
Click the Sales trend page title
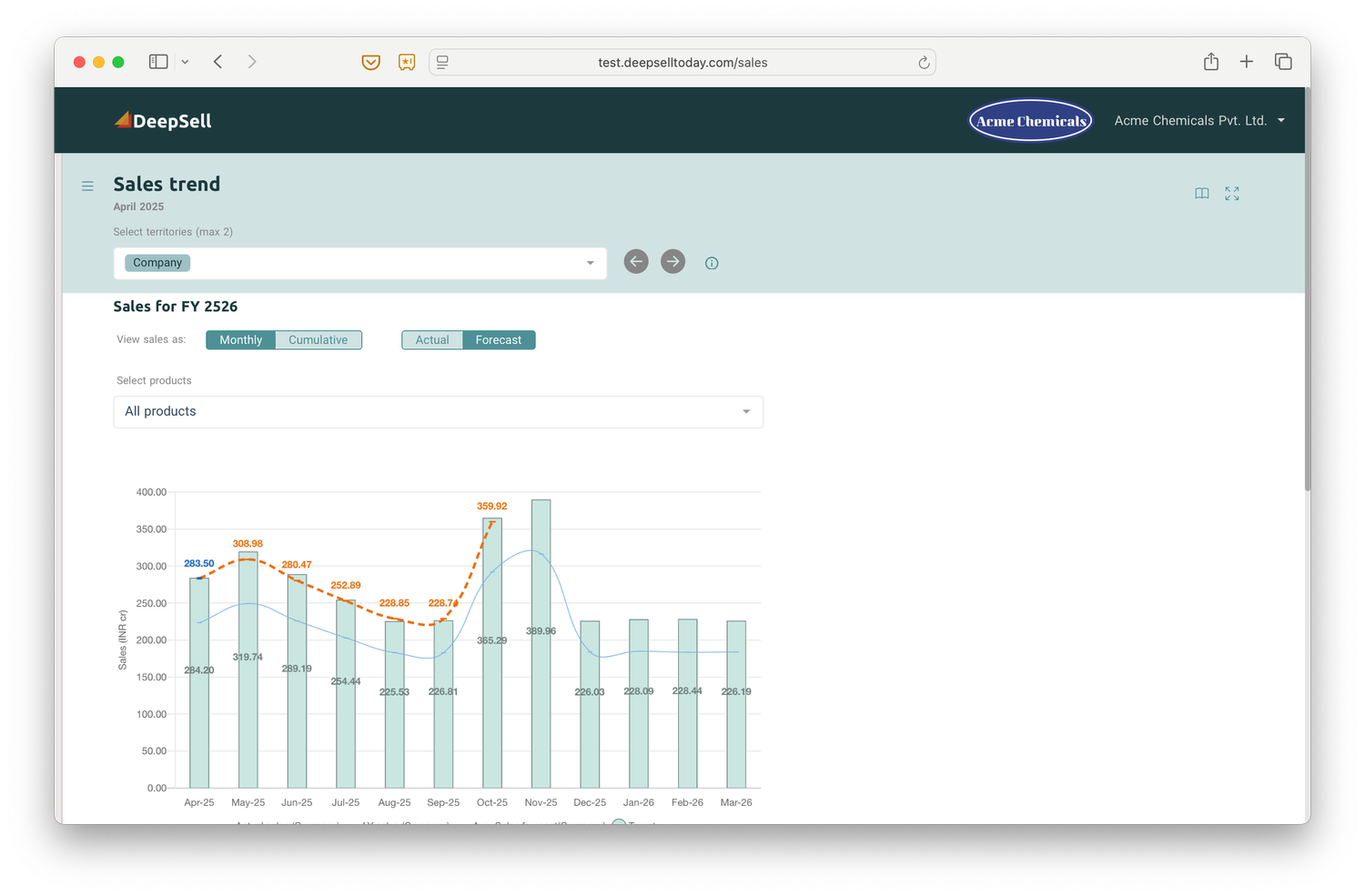tap(167, 184)
